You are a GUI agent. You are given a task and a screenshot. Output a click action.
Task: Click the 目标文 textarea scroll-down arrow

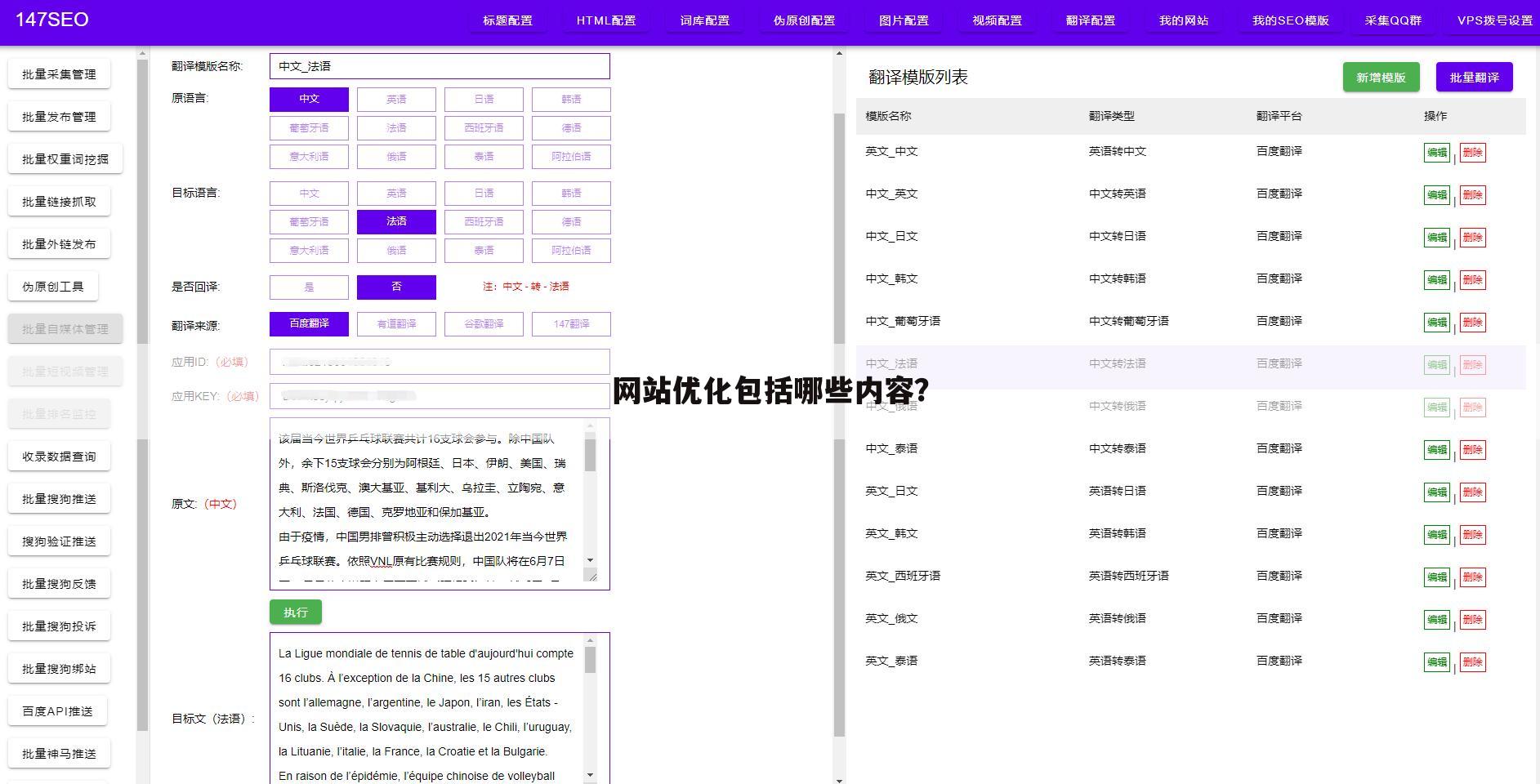click(x=590, y=774)
